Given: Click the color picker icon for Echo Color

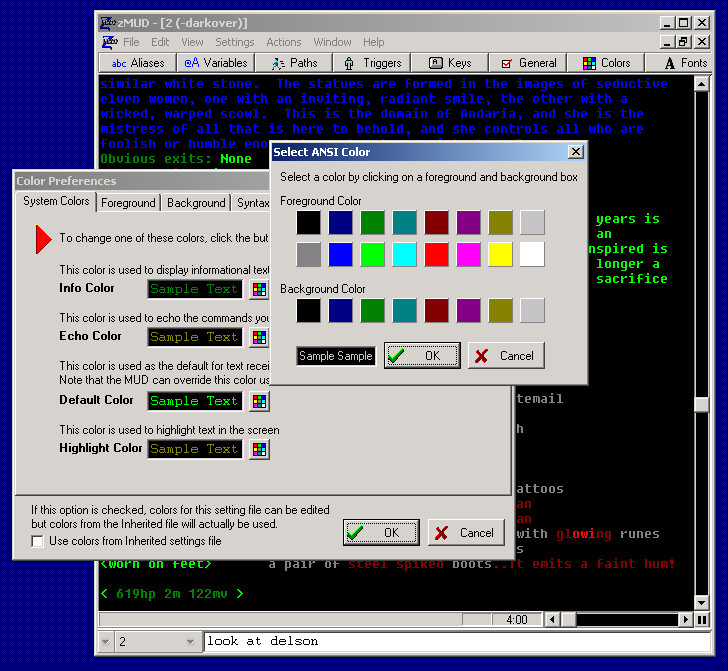Looking at the screenshot, I should coord(259,337).
